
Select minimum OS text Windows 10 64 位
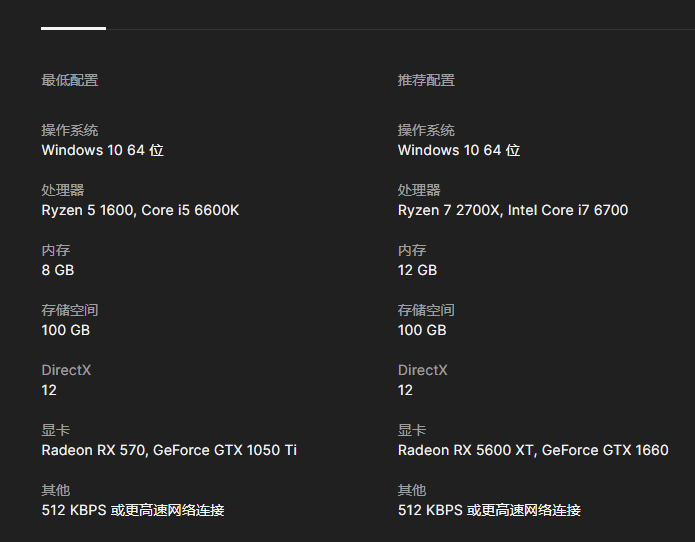(102, 150)
